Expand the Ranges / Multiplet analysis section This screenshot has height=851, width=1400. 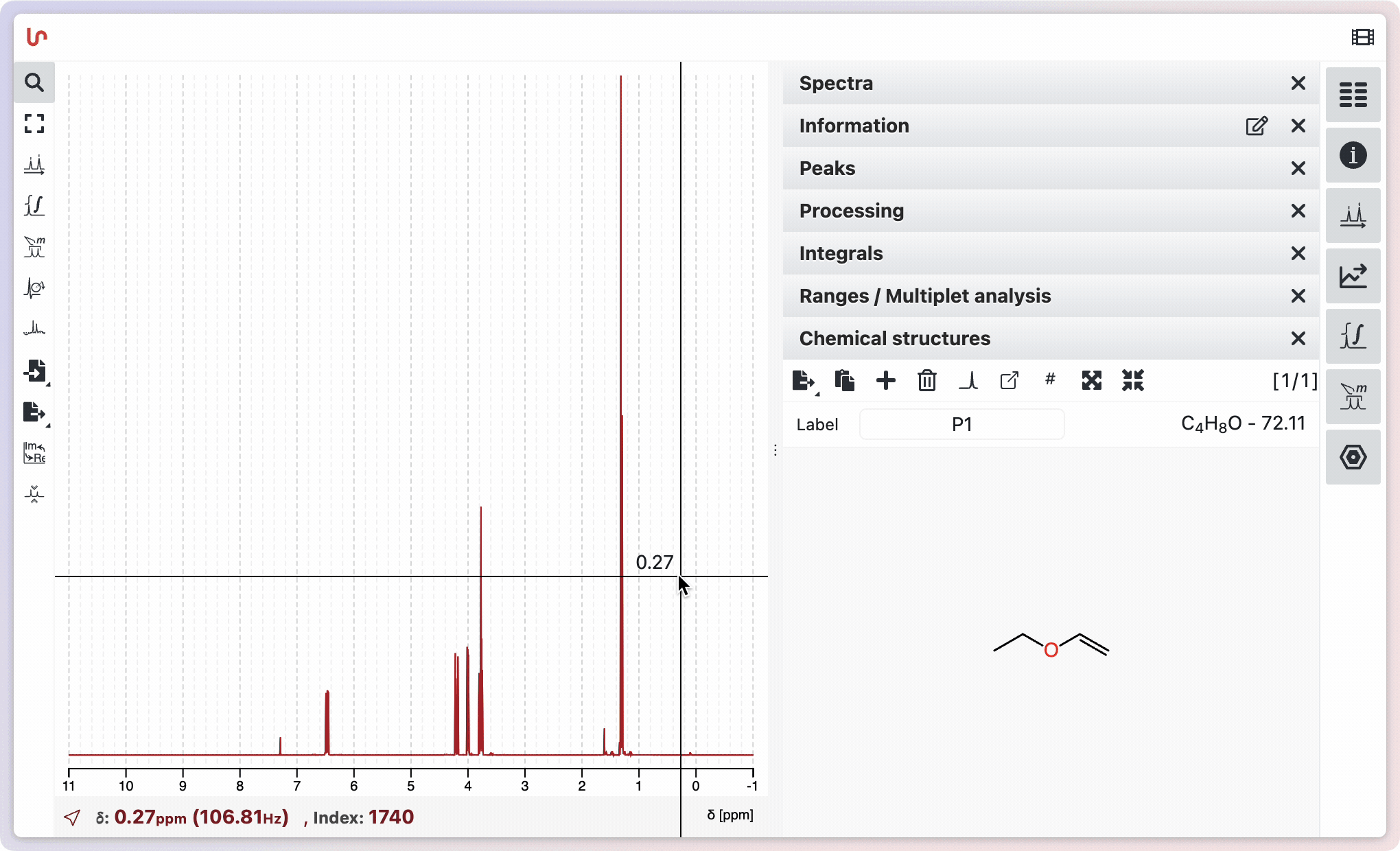pos(924,296)
